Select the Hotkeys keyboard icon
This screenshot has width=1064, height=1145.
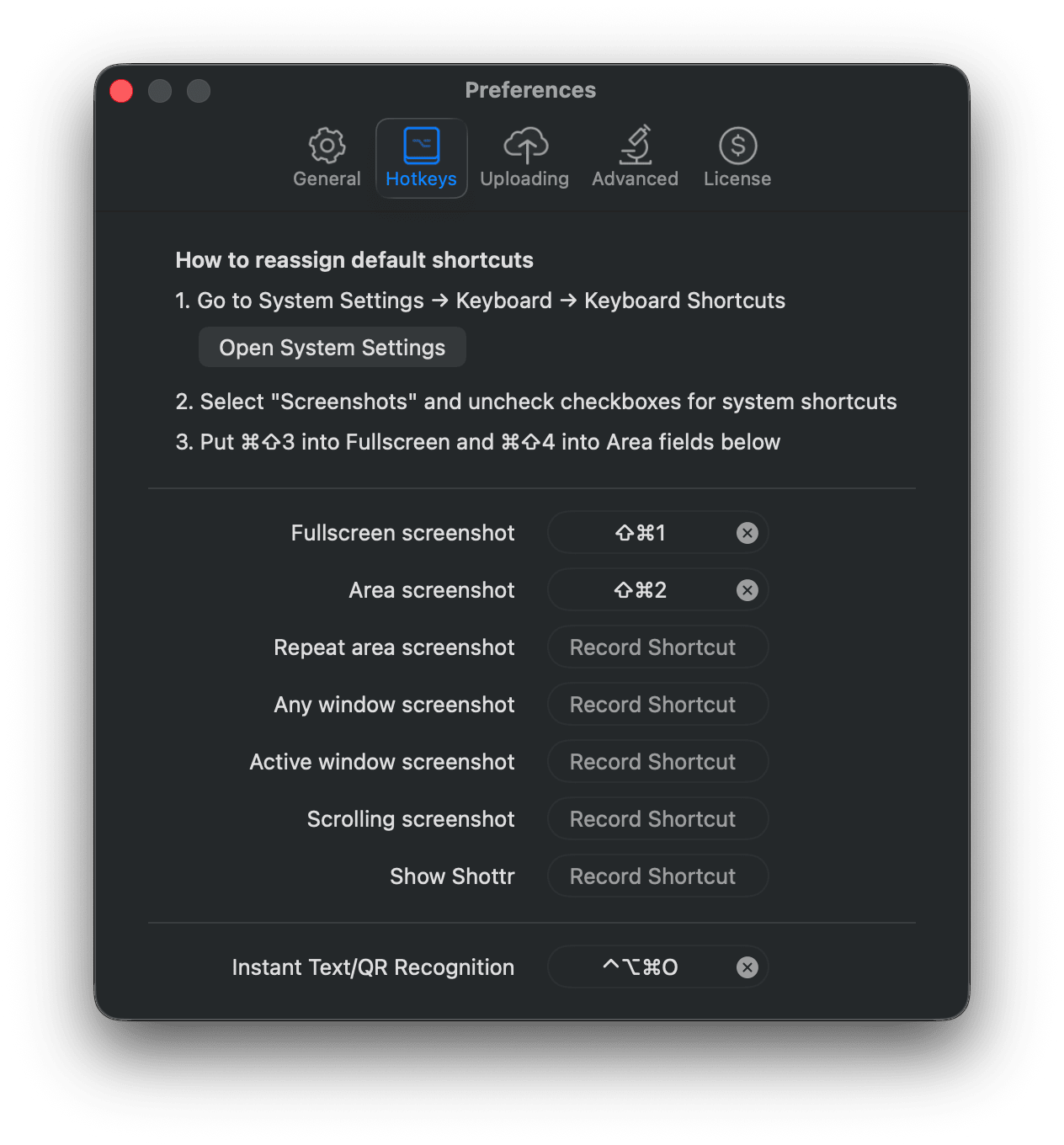421,146
